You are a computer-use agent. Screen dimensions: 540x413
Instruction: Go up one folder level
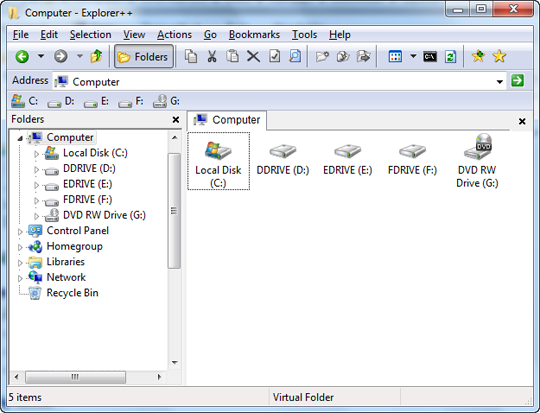click(96, 56)
